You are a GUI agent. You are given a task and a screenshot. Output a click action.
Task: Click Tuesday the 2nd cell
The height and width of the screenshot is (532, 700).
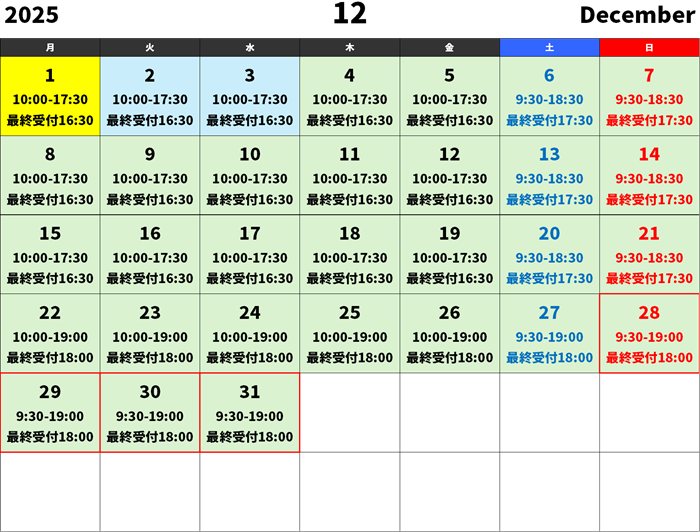(150, 96)
